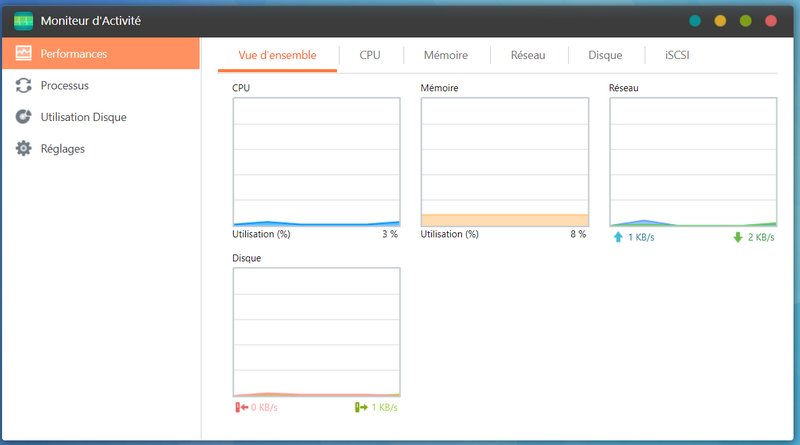Click the green disk write icon
The height and width of the screenshot is (445, 800).
pyautogui.click(x=360, y=407)
